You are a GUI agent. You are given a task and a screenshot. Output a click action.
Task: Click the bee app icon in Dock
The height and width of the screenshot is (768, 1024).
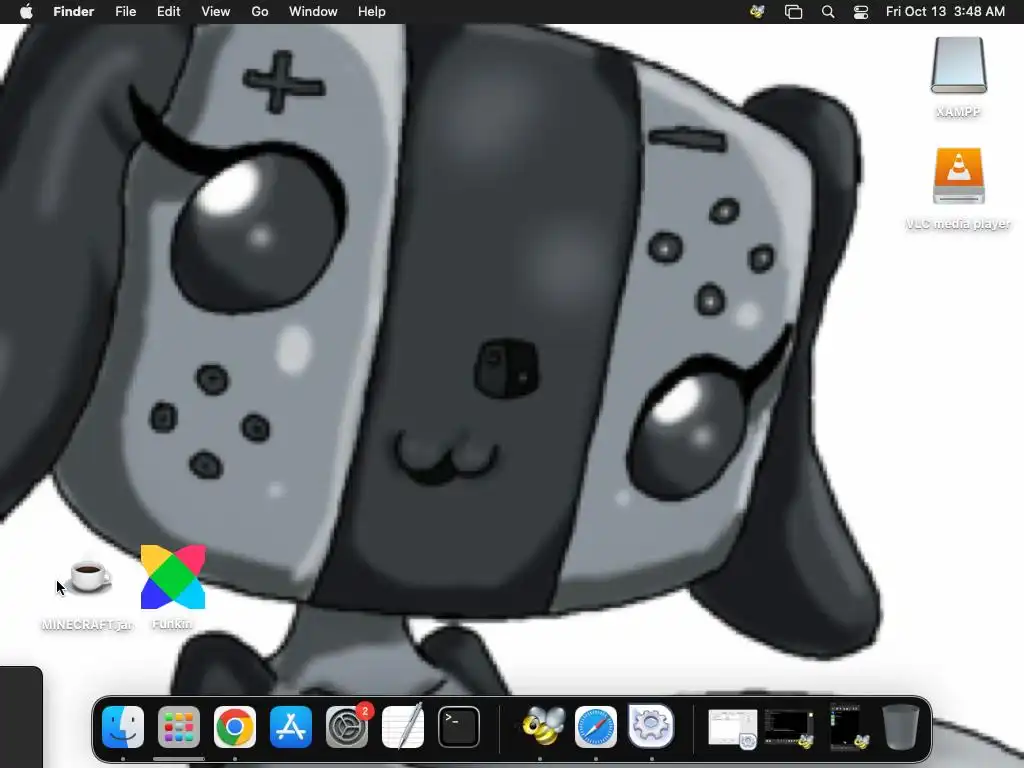542,726
